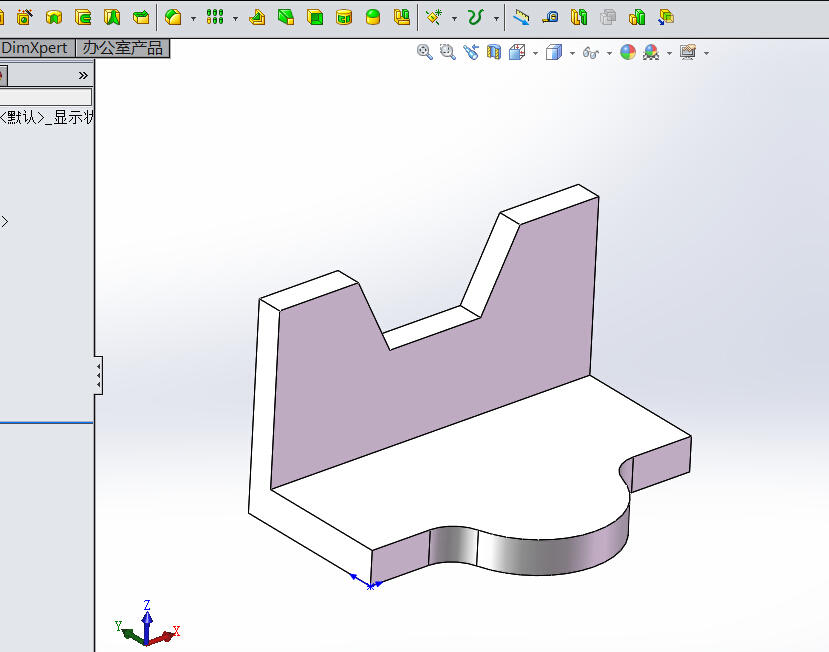The height and width of the screenshot is (652, 829).
Task: Collapse the left panel using side handle
Action: tap(99, 375)
